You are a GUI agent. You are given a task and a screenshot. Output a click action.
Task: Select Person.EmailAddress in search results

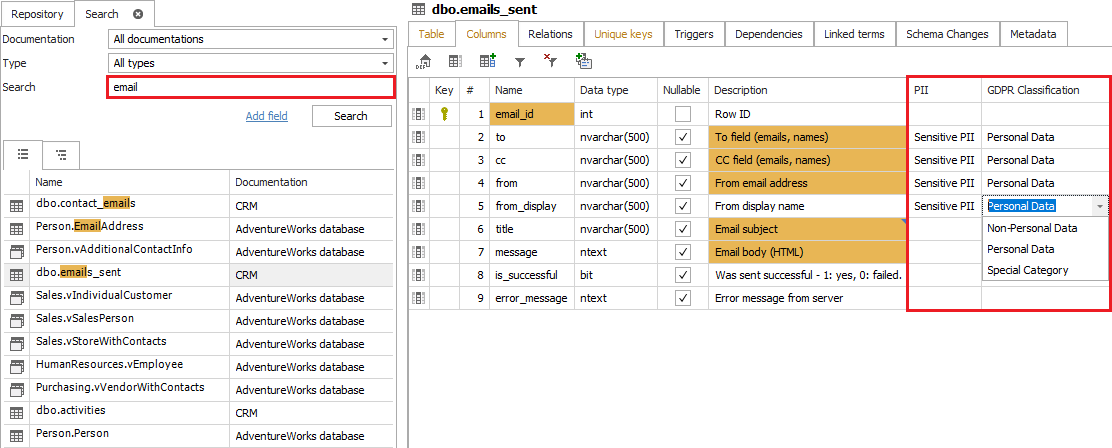(90, 227)
